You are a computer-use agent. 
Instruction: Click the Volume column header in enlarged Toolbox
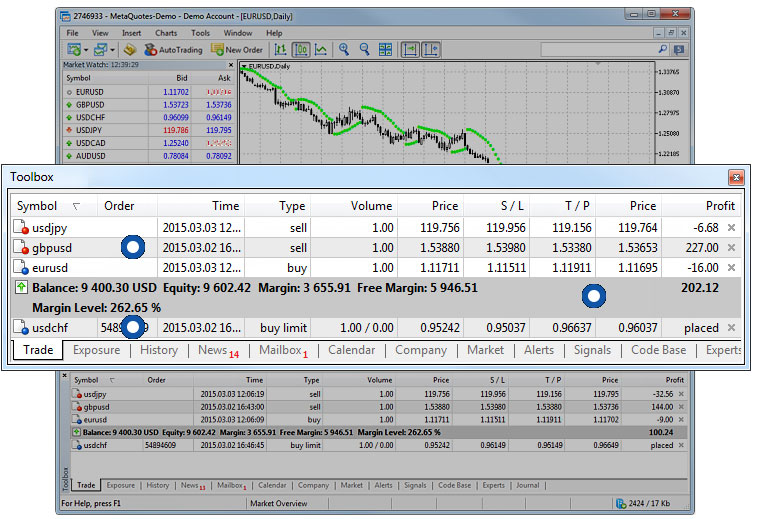coord(371,206)
